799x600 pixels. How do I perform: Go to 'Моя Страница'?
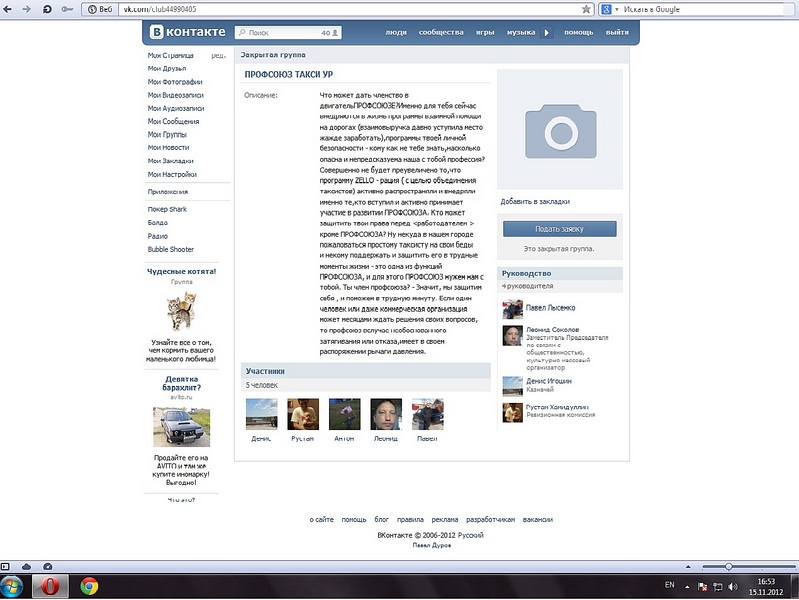pos(170,55)
